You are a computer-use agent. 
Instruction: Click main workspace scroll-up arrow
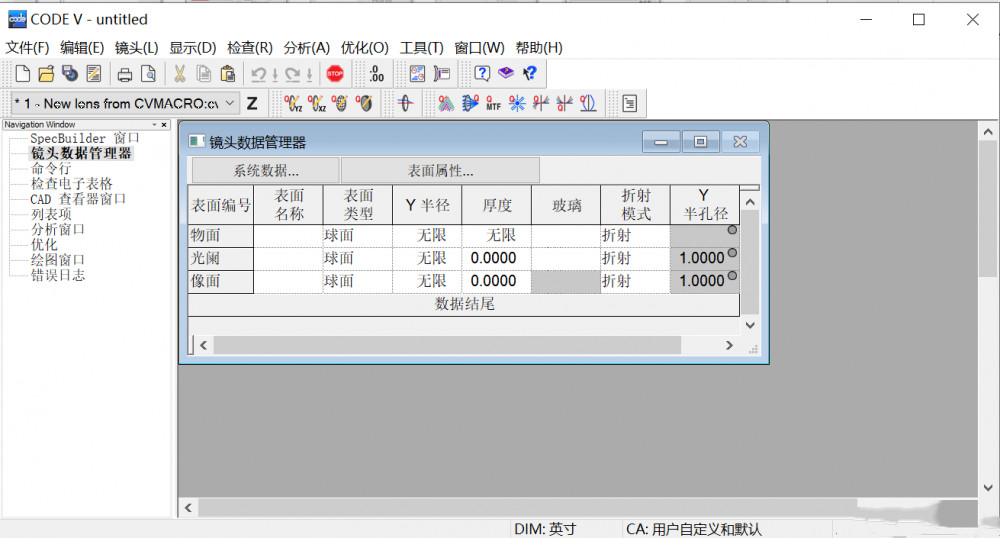[x=988, y=132]
